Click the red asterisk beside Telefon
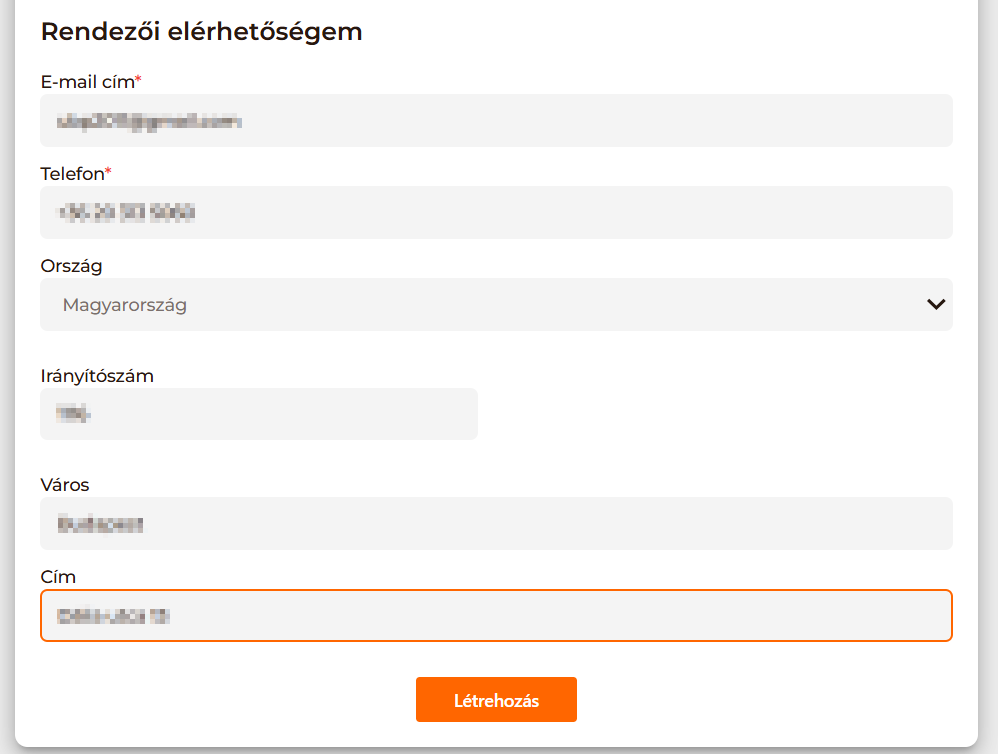Image resolution: width=998 pixels, height=754 pixels. point(108,172)
